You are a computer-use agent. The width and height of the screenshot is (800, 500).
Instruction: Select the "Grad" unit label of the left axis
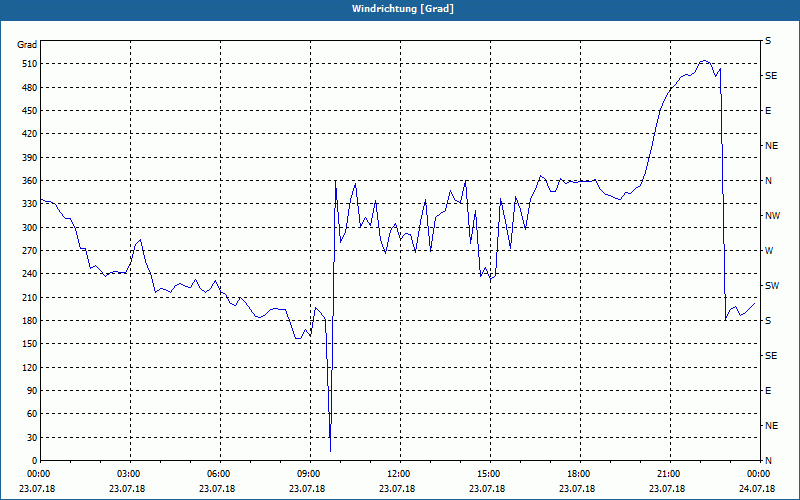click(x=27, y=45)
